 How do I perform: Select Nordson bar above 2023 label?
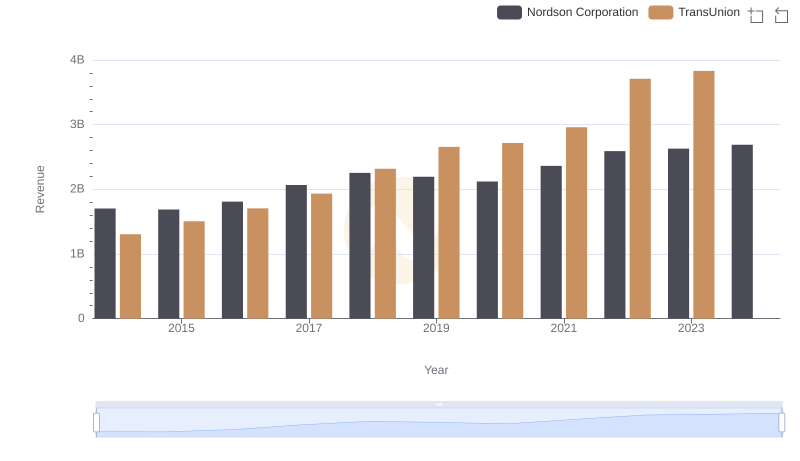tap(678, 234)
